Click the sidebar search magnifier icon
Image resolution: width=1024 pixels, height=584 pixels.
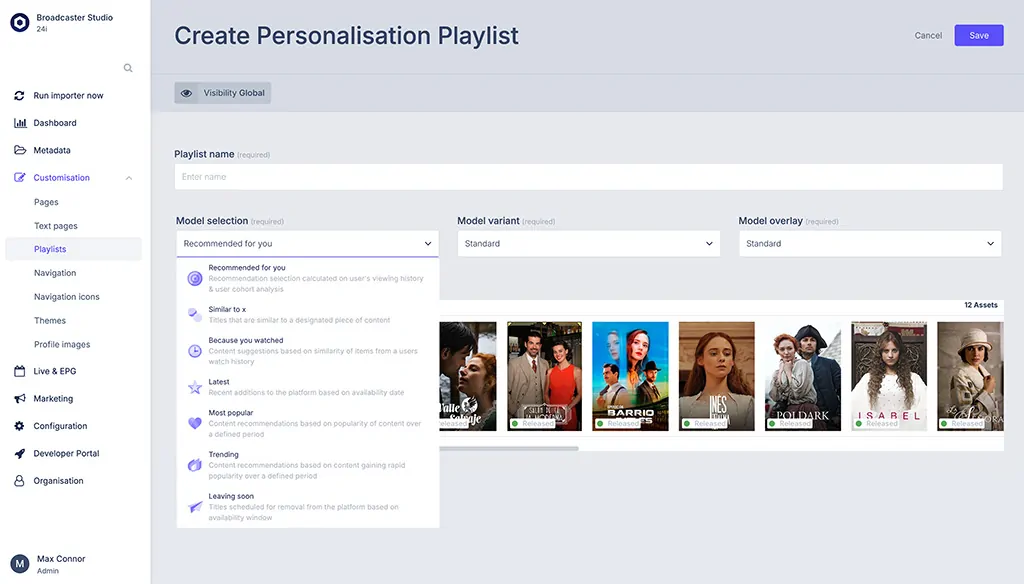pyautogui.click(x=128, y=68)
